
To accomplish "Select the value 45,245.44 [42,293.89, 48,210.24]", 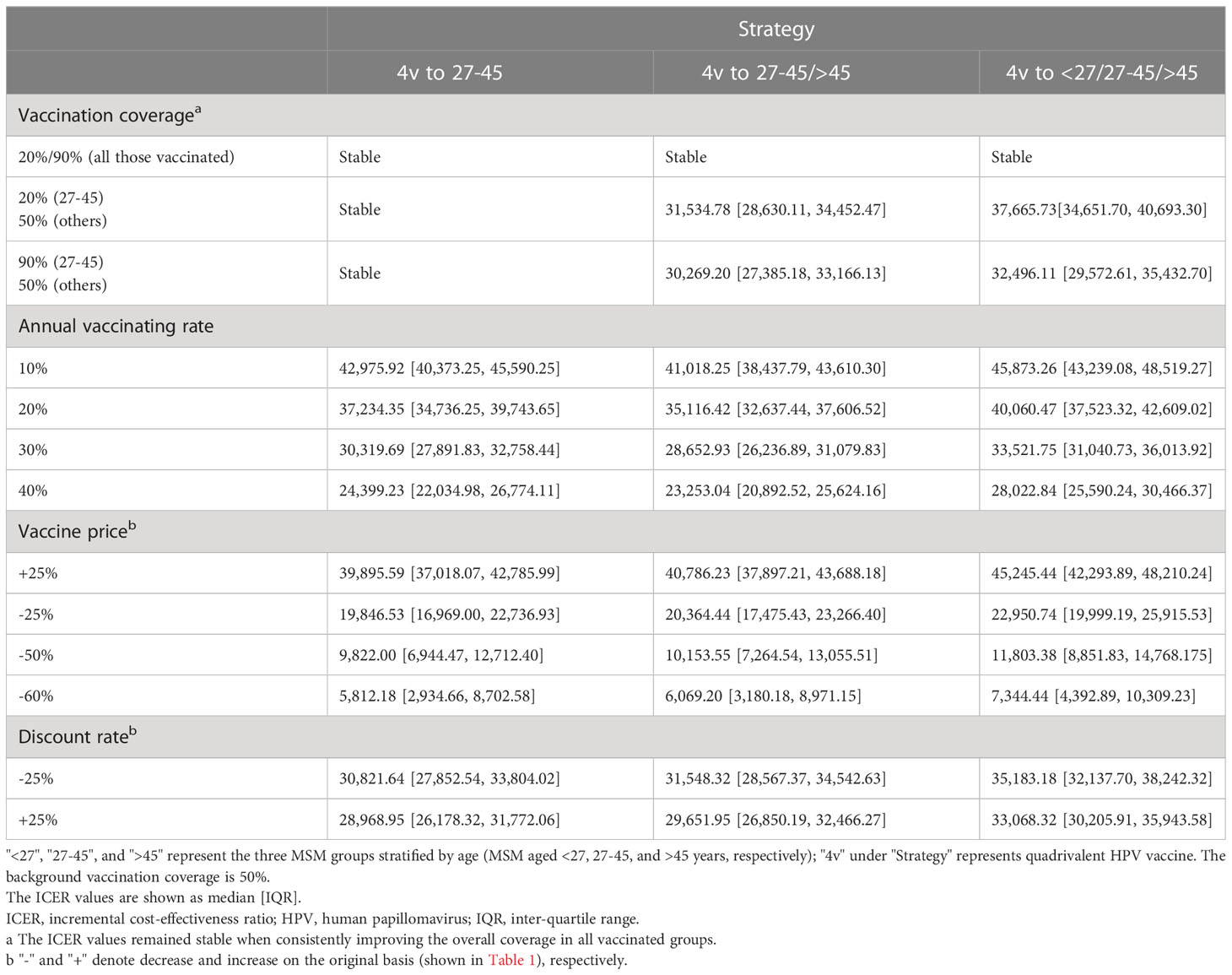I will click(1101, 573).
